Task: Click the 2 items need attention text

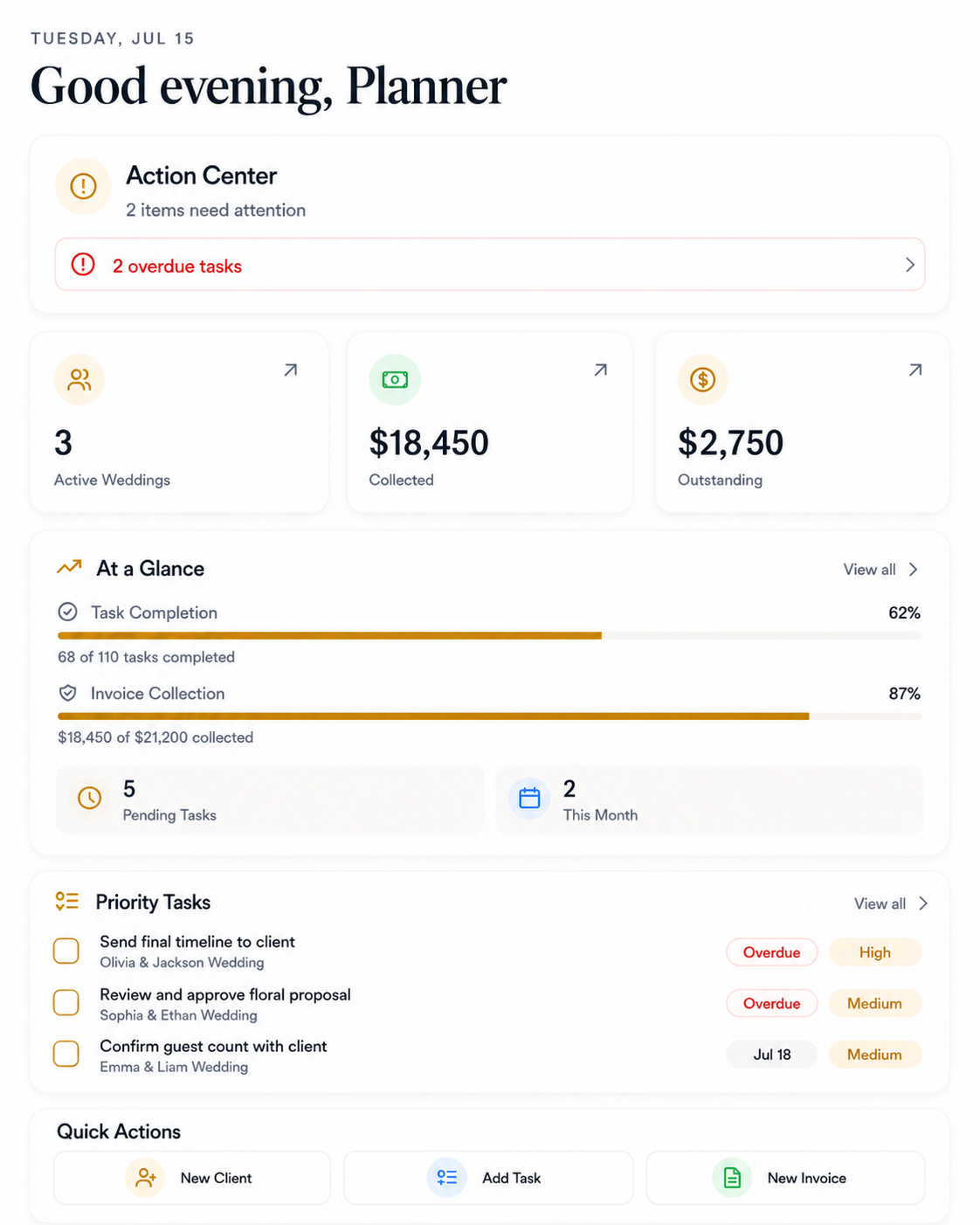Action: (x=216, y=211)
